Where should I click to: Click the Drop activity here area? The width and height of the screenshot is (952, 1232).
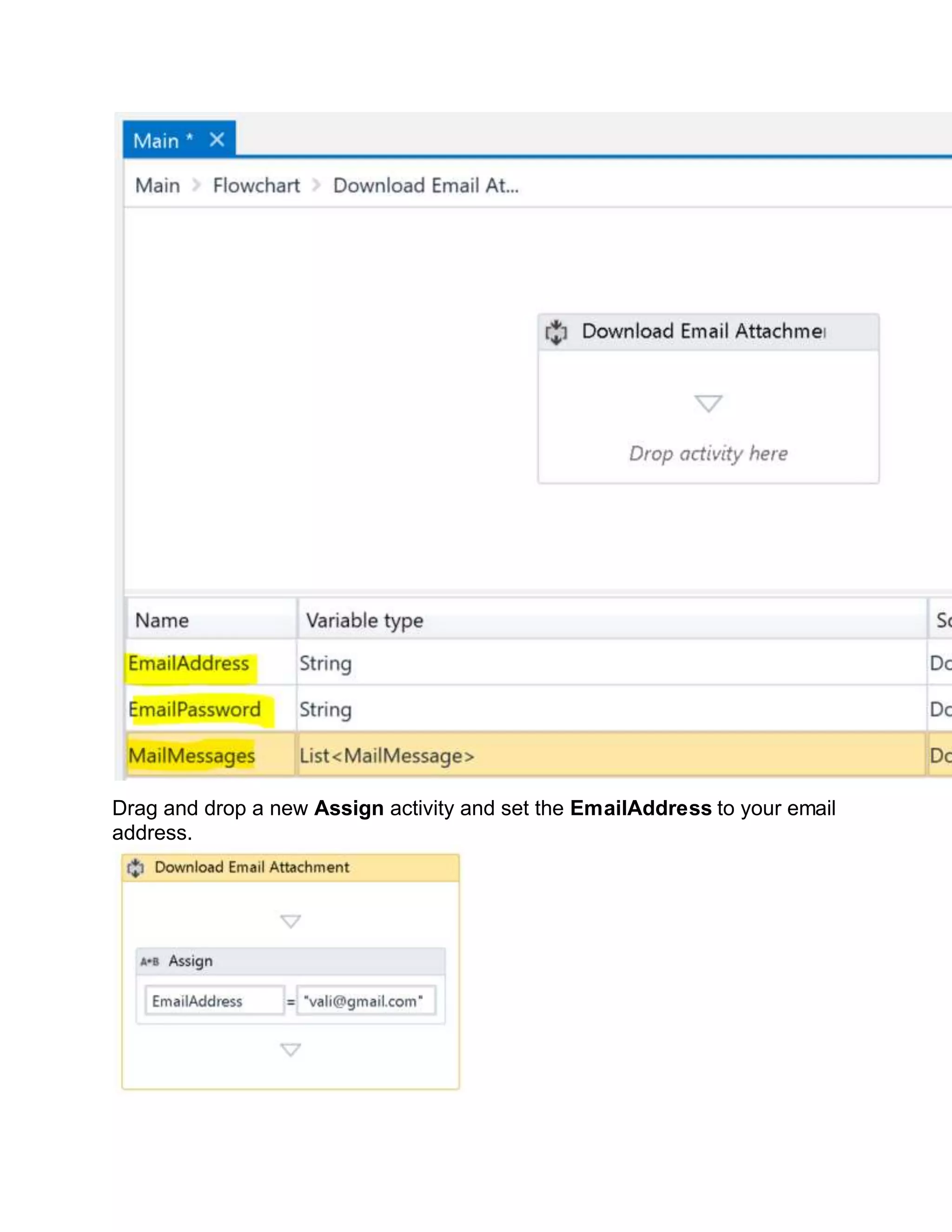coord(708,454)
